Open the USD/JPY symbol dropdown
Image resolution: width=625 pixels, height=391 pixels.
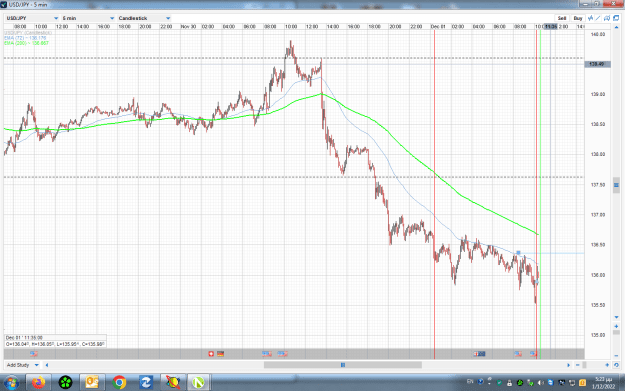[x=32, y=18]
